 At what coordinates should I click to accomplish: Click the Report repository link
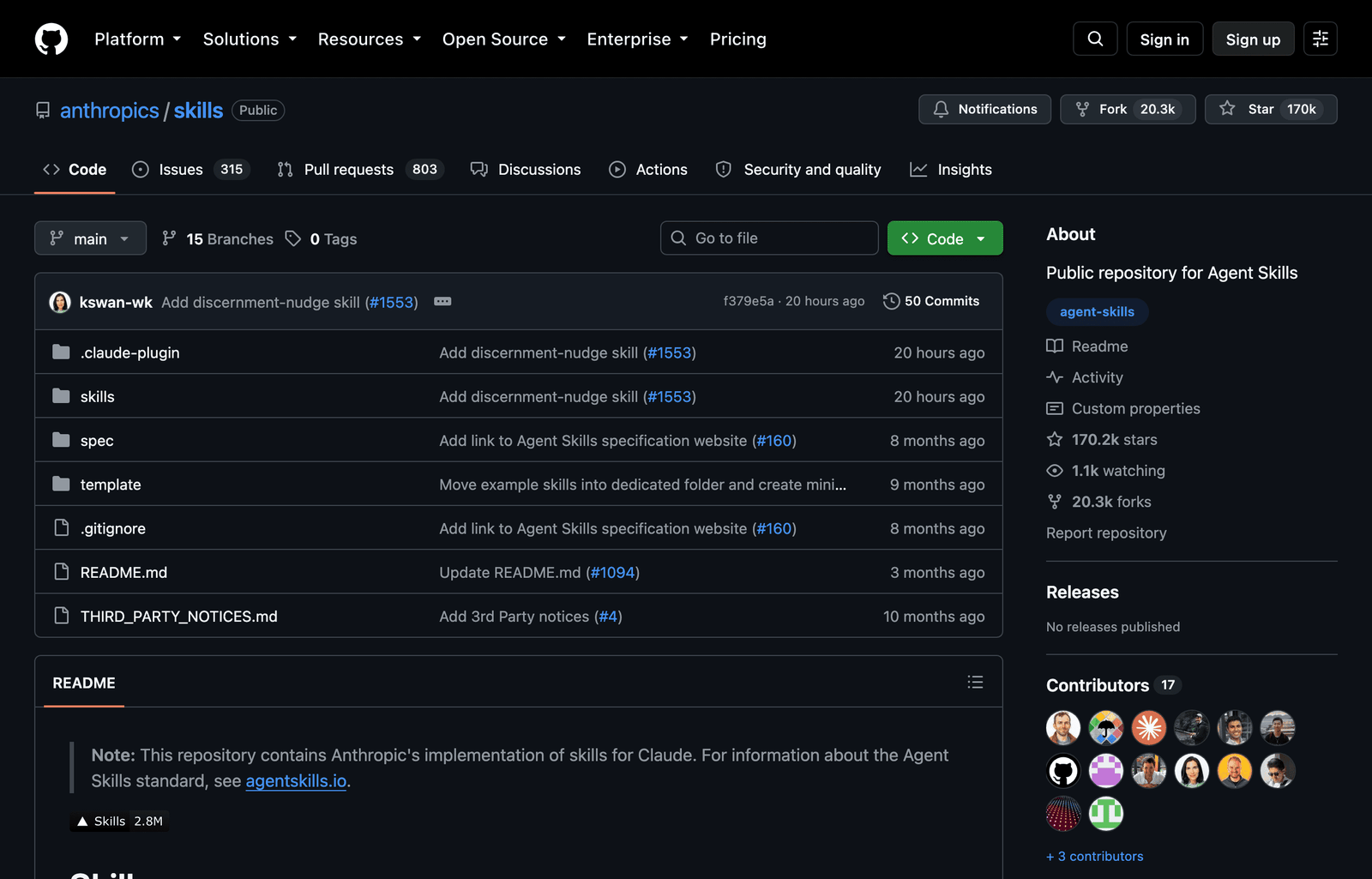click(1106, 533)
